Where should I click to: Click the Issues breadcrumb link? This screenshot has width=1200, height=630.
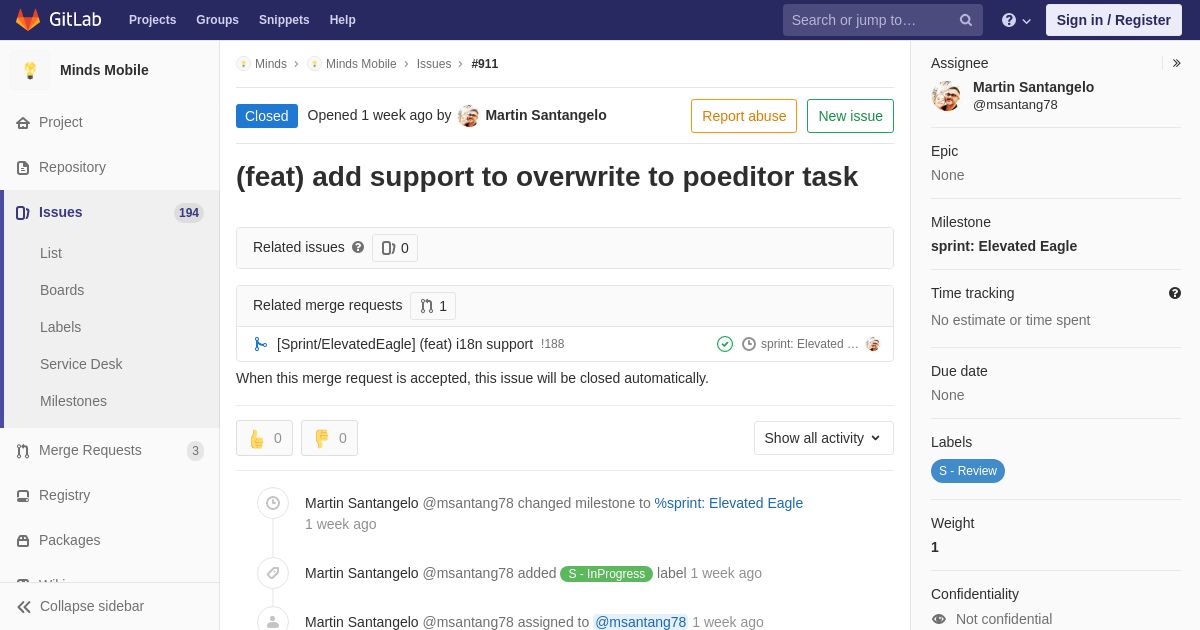point(434,64)
